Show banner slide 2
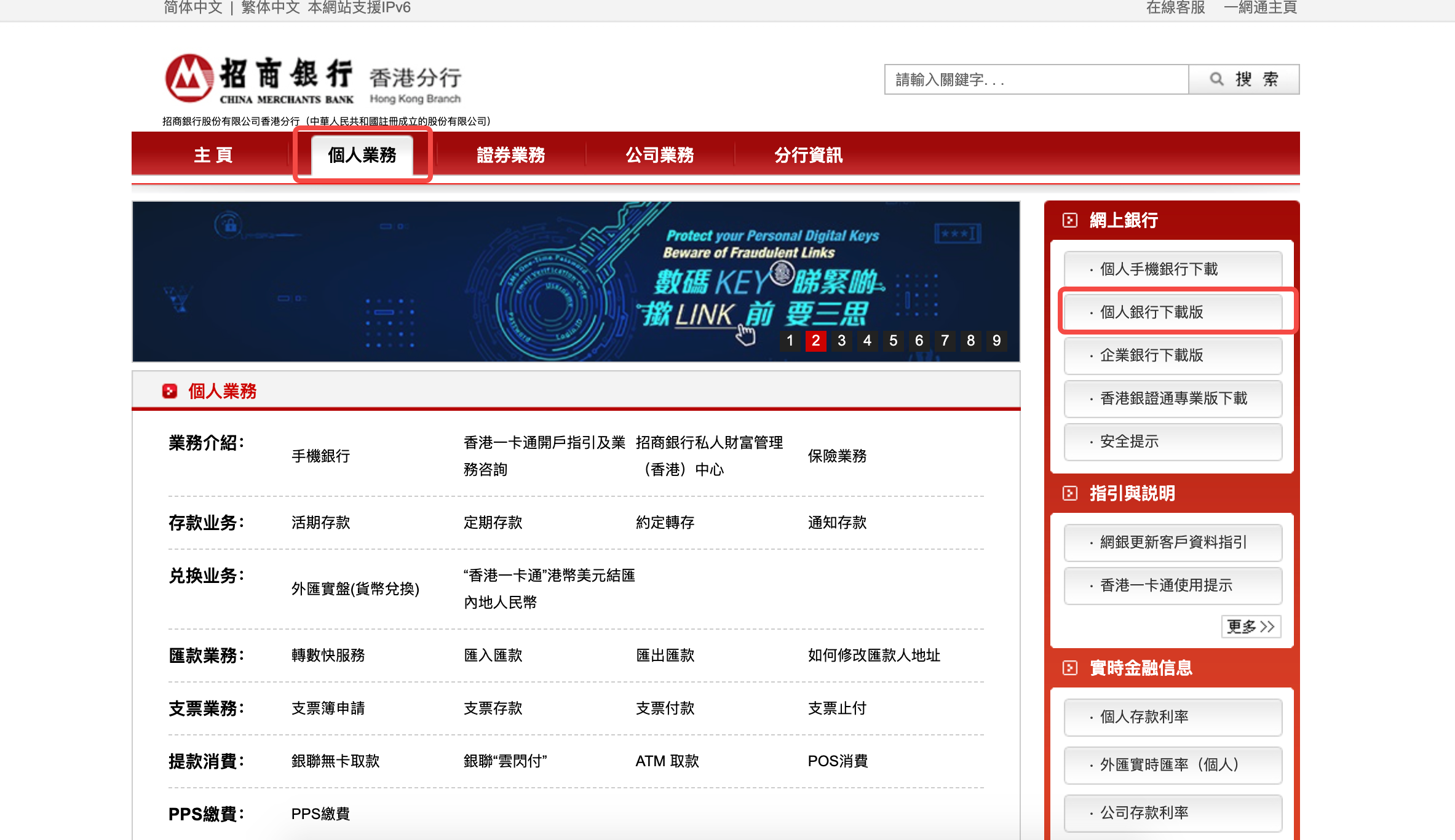This screenshot has width=1455, height=840. click(816, 341)
